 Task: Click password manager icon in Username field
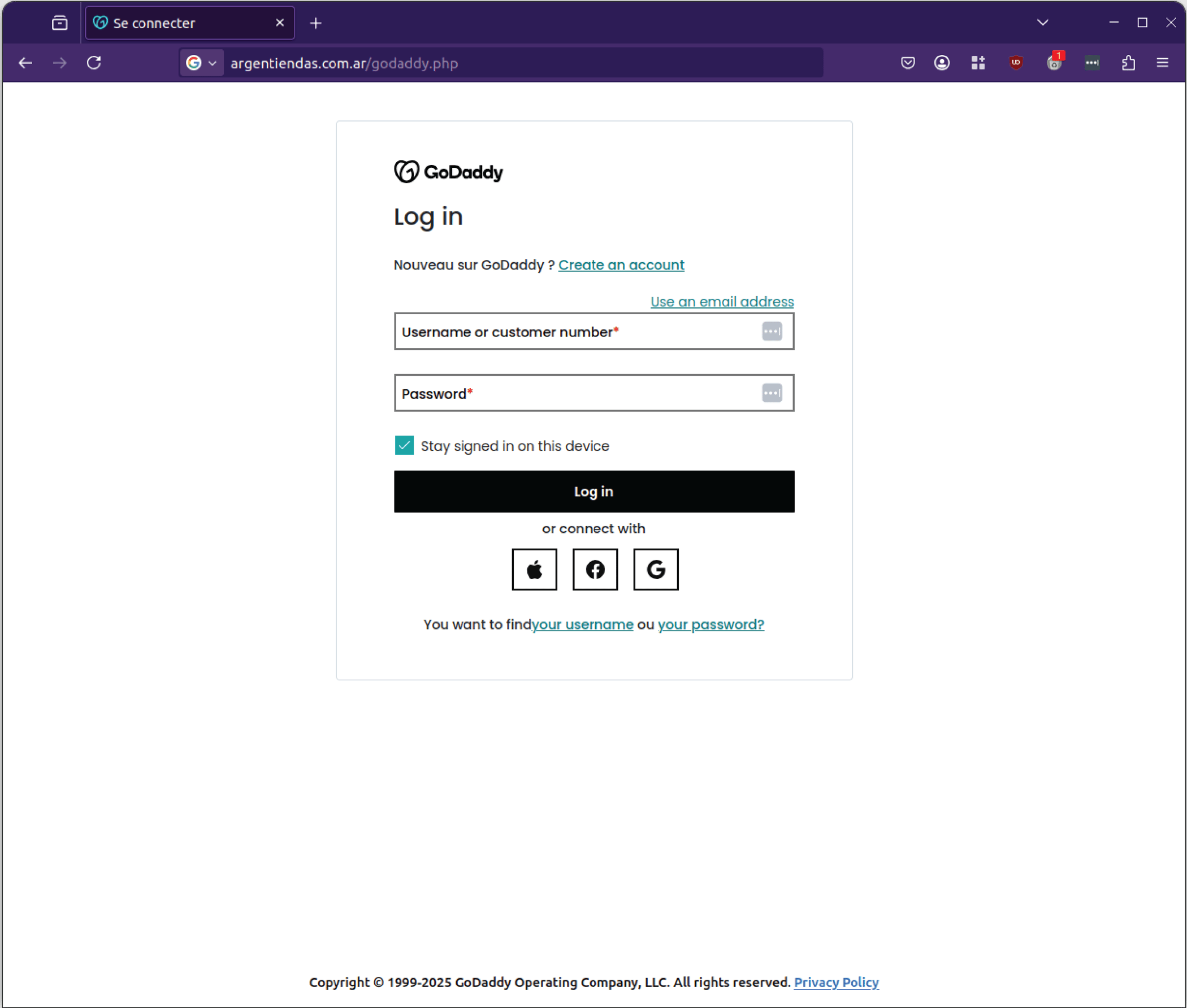(772, 332)
